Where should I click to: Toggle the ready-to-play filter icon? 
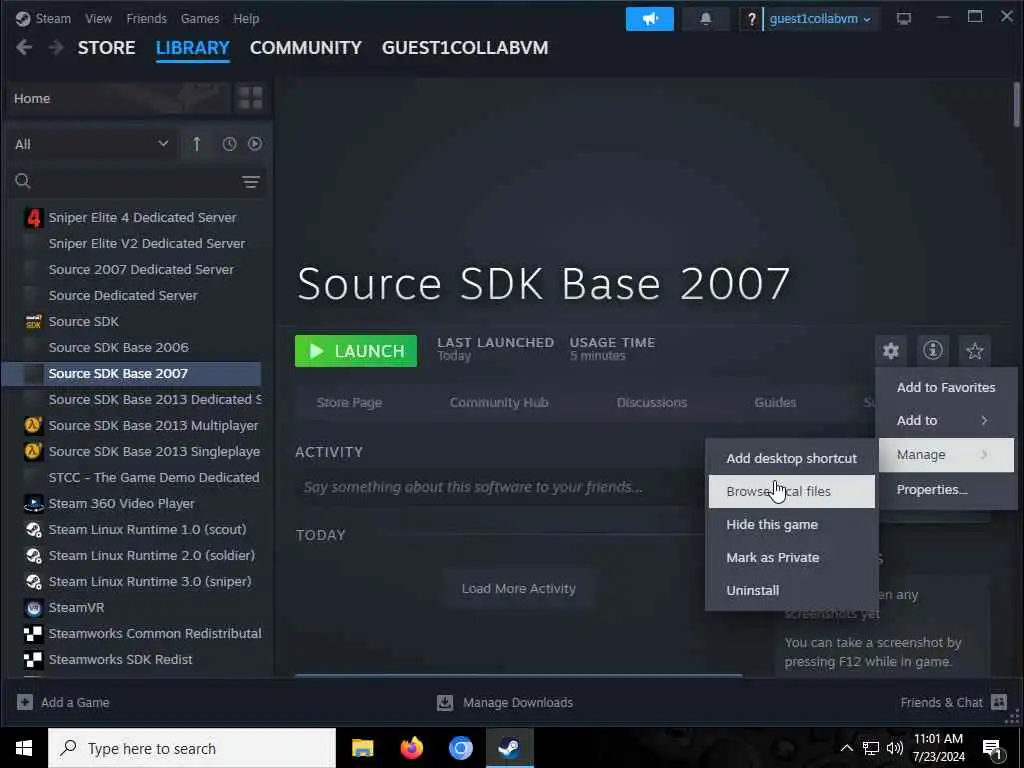[255, 144]
